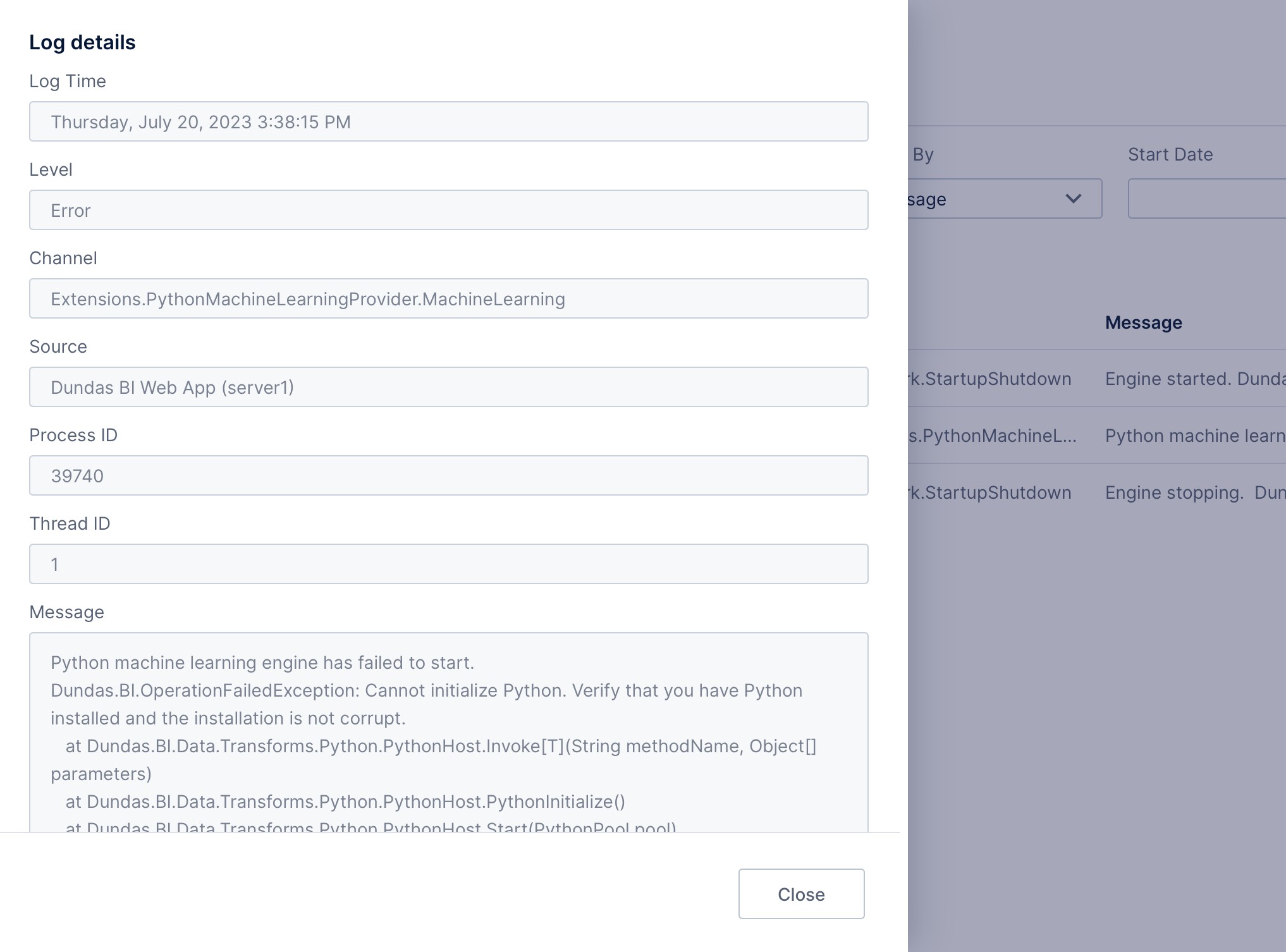Click the Log details heading

[82, 42]
